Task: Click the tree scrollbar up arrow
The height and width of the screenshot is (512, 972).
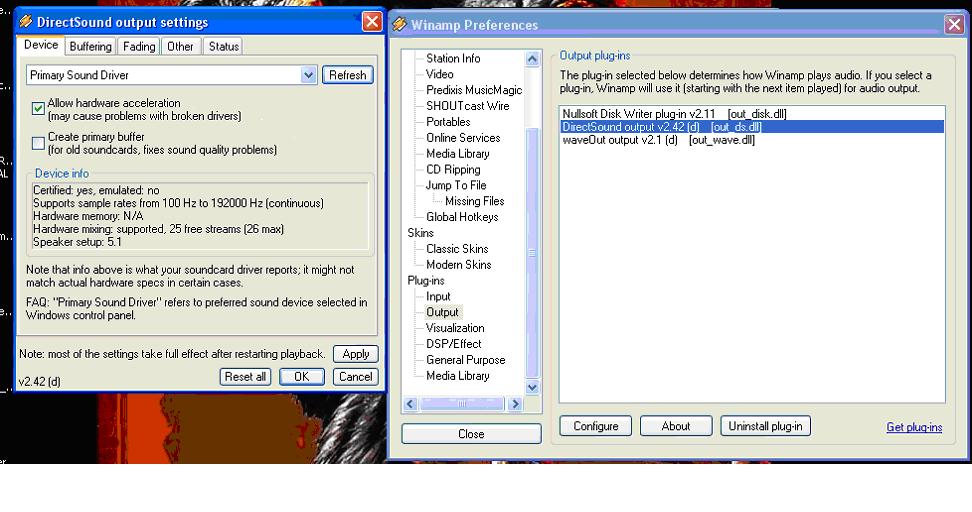Action: click(532, 59)
